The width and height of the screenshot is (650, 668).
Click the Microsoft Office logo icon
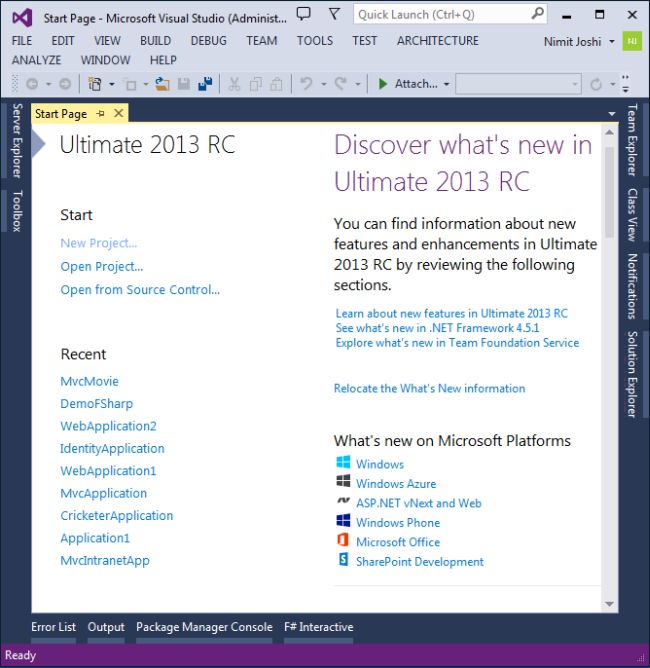pyautogui.click(x=343, y=540)
